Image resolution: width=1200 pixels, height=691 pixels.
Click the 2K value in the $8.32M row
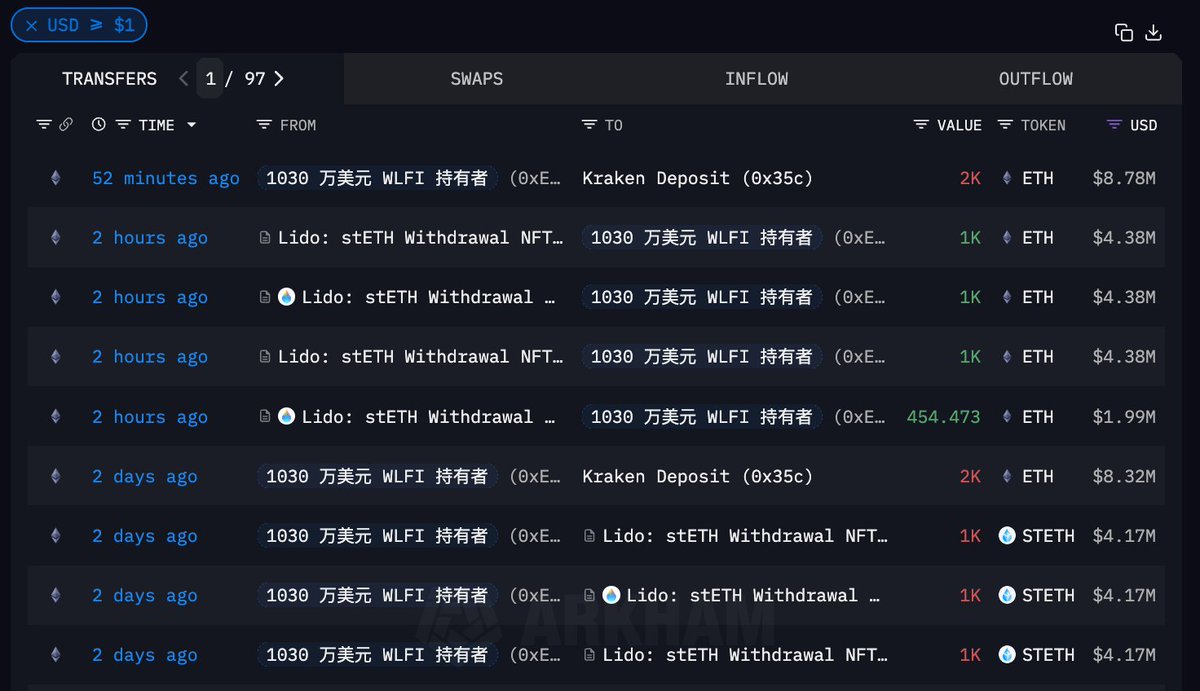970,477
